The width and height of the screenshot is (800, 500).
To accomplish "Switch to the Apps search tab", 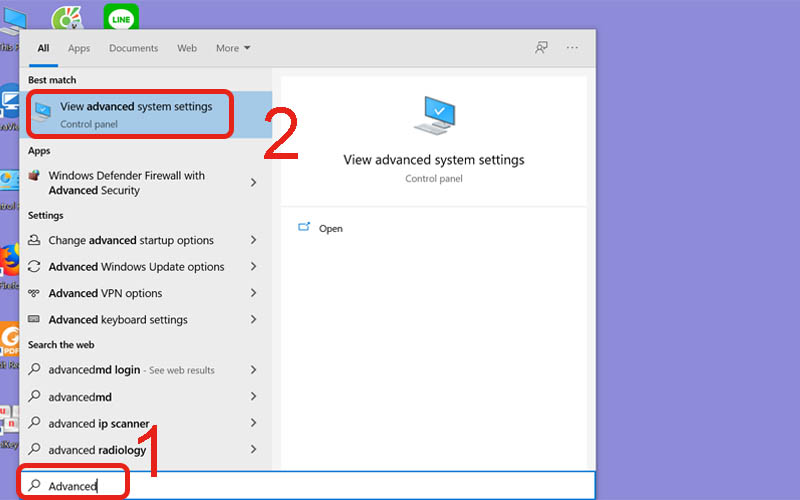I will click(79, 48).
